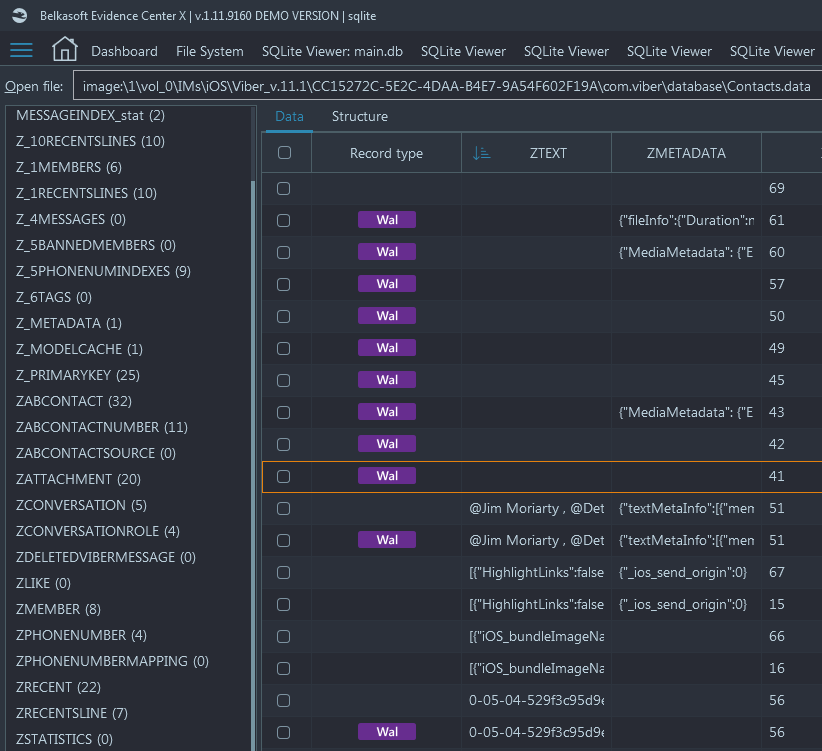The width and height of the screenshot is (822, 751).
Task: Click a Wal record type badge
Action: [x=386, y=219]
